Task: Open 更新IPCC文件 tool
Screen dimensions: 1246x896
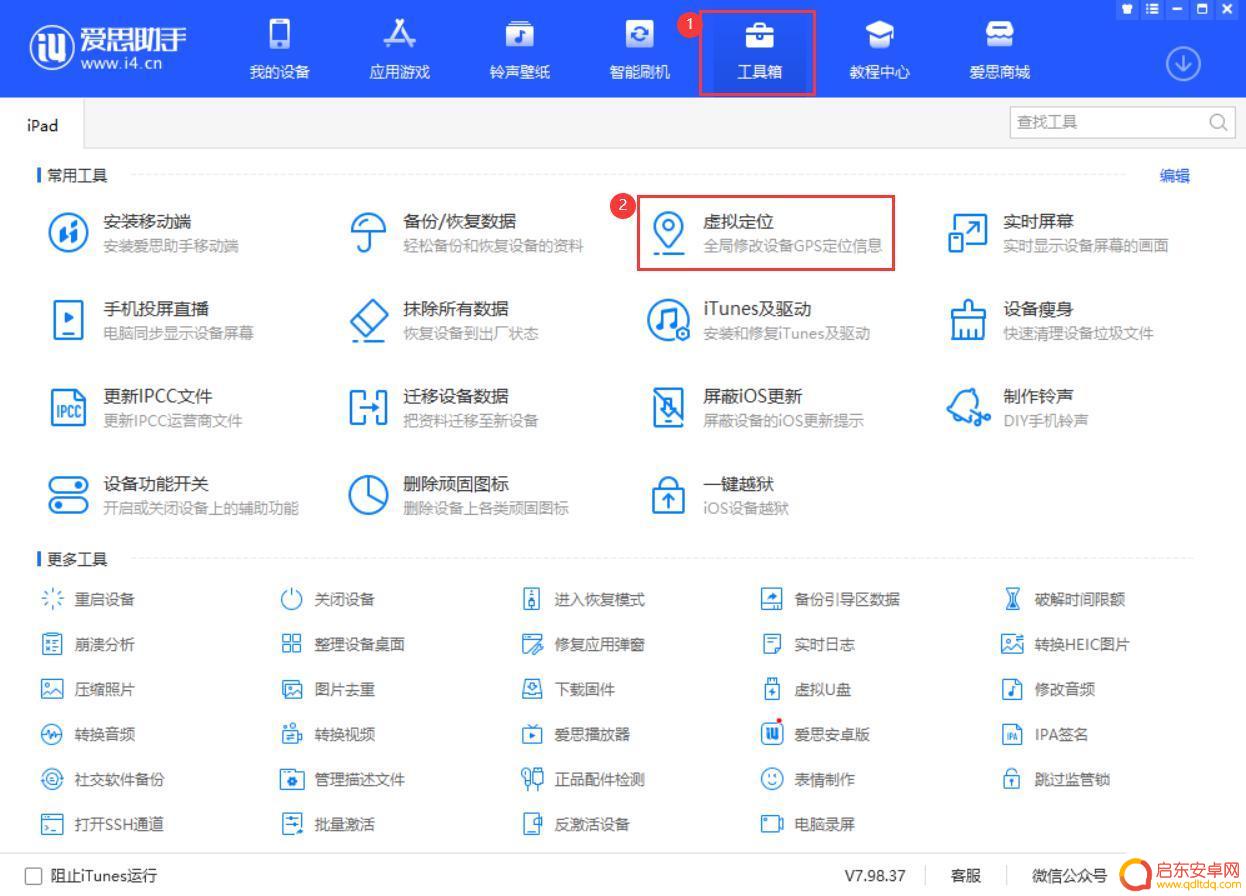Action: (x=145, y=407)
